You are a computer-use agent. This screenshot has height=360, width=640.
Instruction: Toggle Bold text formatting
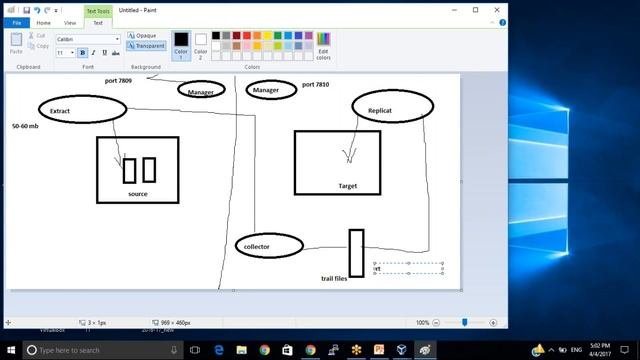pyautogui.click(x=83, y=53)
